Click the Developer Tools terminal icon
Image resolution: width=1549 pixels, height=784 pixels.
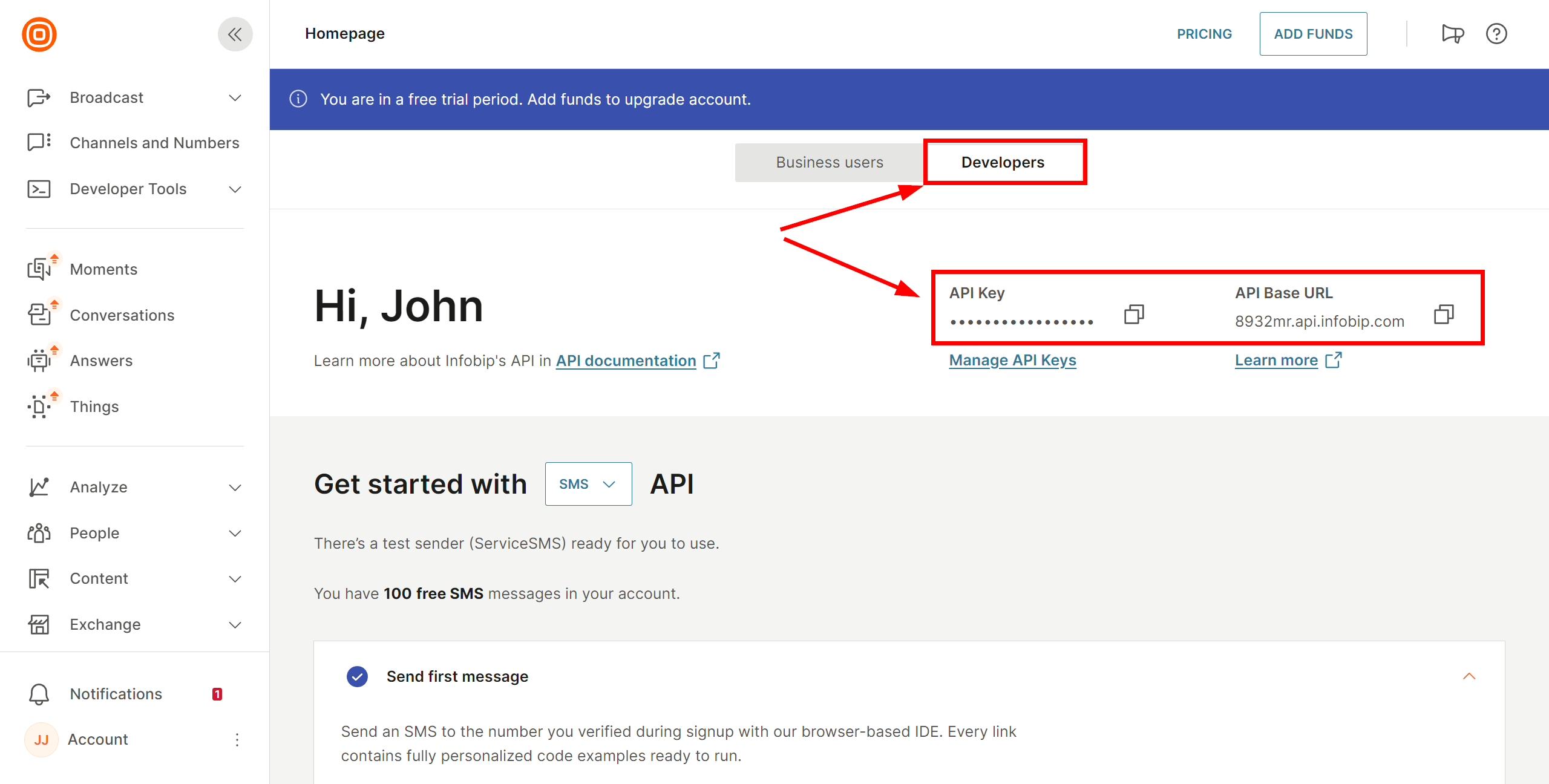coord(39,189)
